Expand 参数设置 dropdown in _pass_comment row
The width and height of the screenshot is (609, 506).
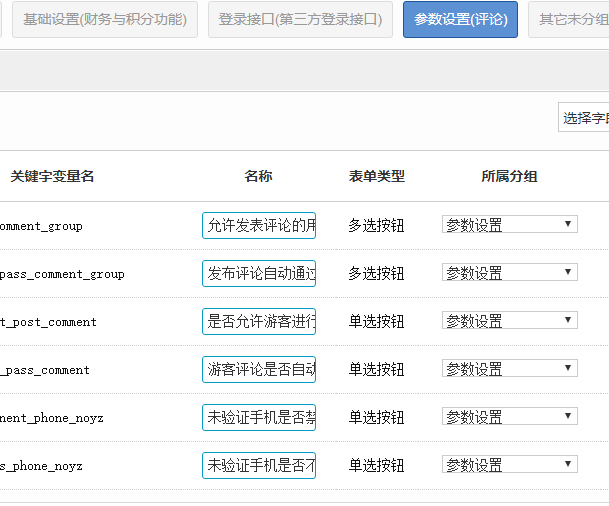(x=509, y=369)
